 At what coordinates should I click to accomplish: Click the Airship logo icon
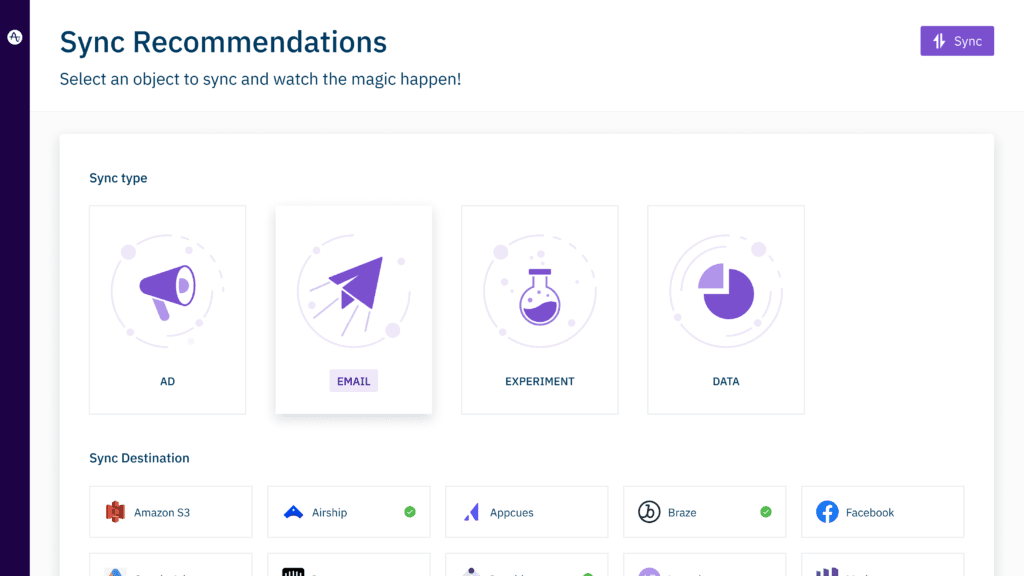[293, 512]
